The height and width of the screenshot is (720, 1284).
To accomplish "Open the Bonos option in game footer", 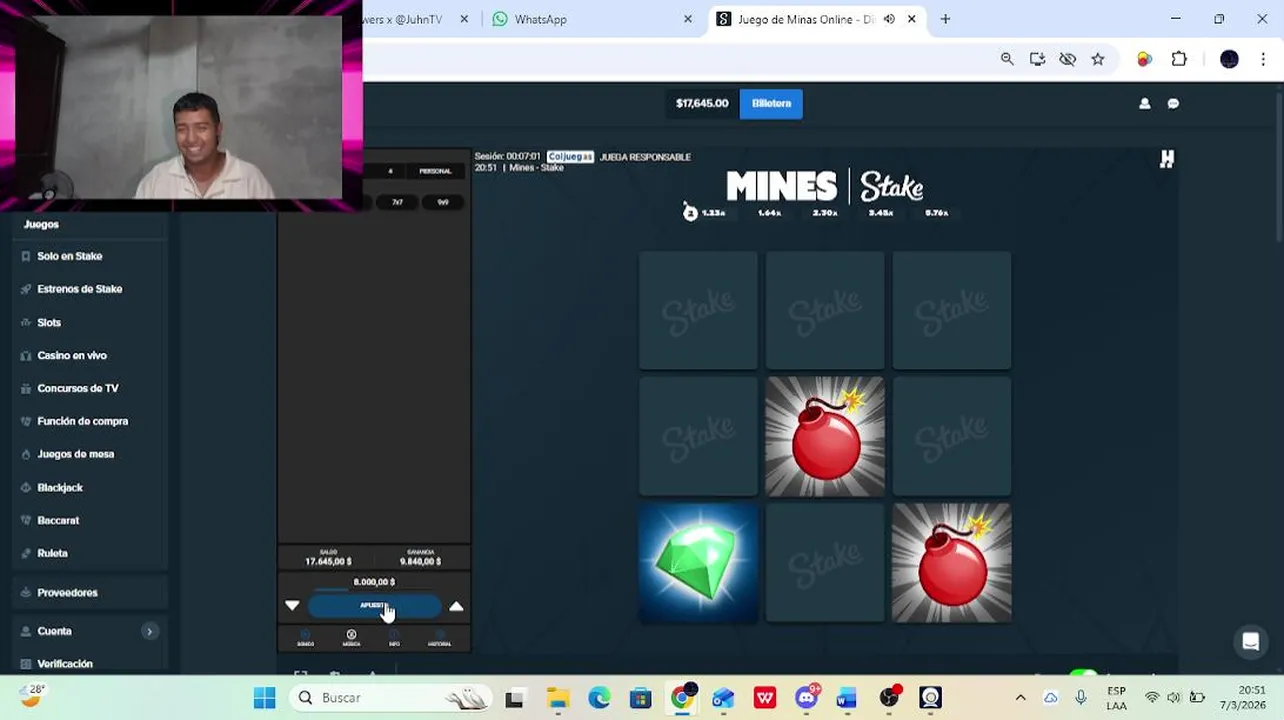I will coord(306,638).
